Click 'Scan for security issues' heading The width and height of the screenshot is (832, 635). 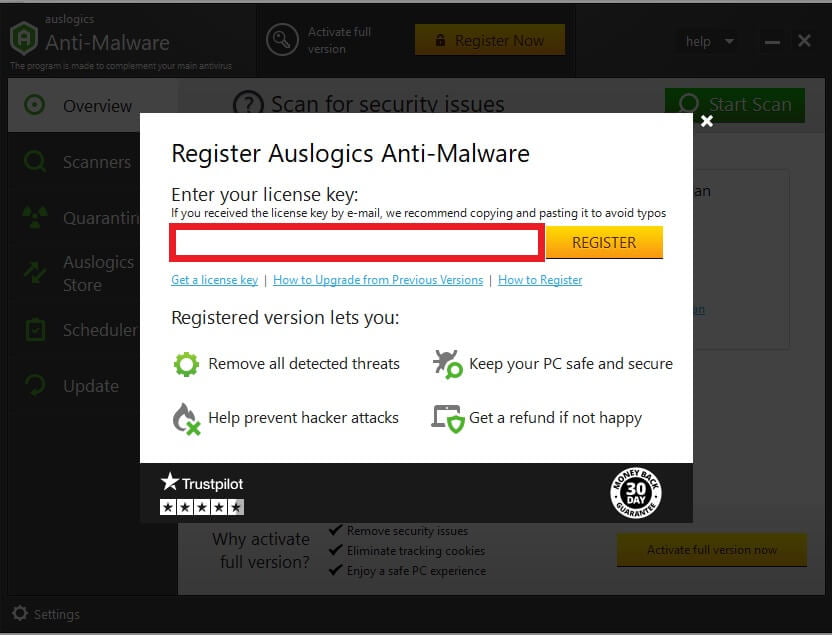(388, 104)
